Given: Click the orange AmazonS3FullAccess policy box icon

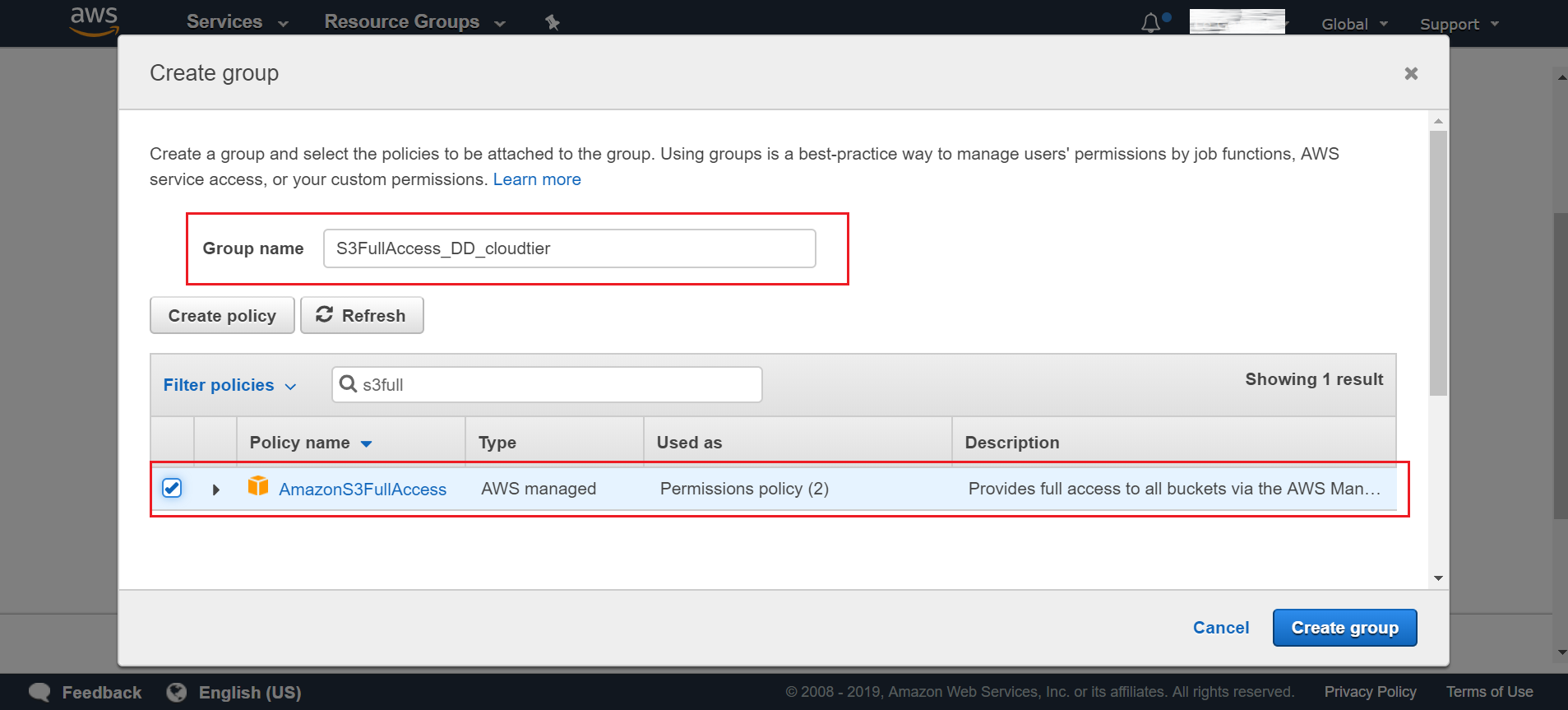Looking at the screenshot, I should coord(258,486).
